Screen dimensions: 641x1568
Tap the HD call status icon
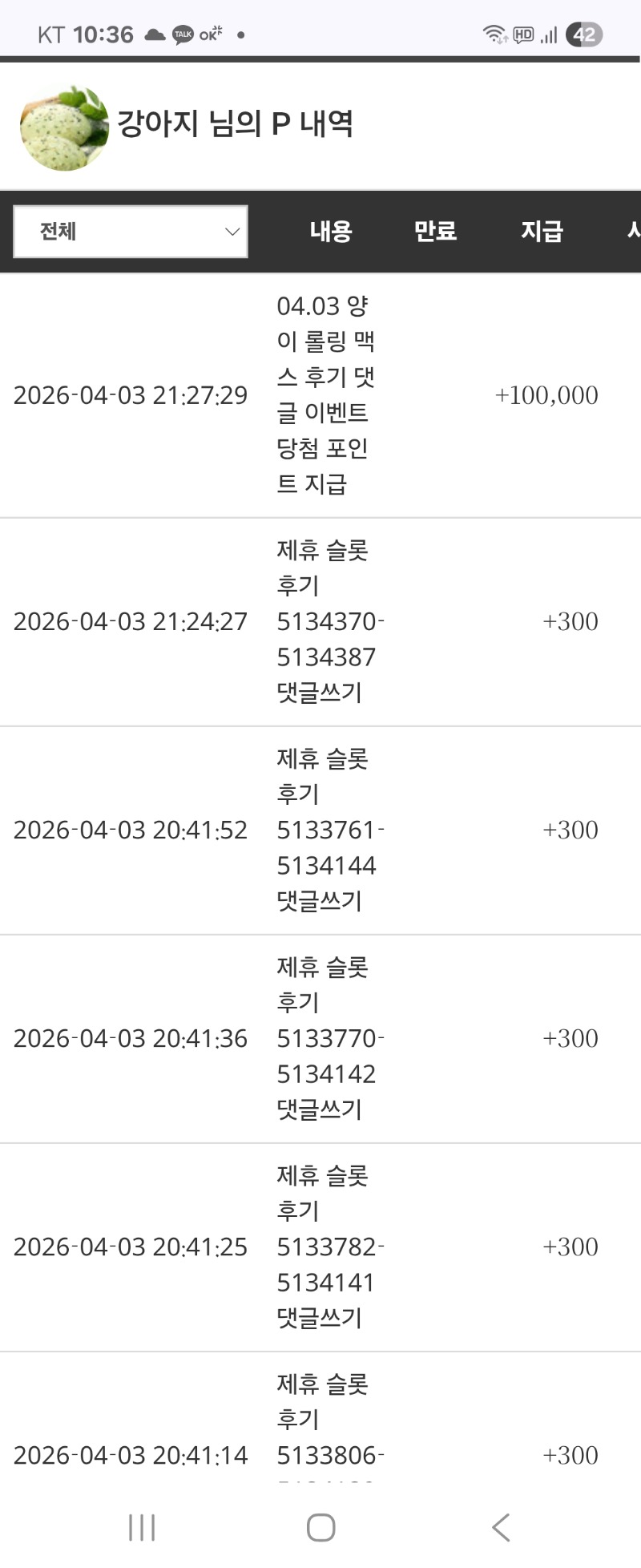coord(523,34)
